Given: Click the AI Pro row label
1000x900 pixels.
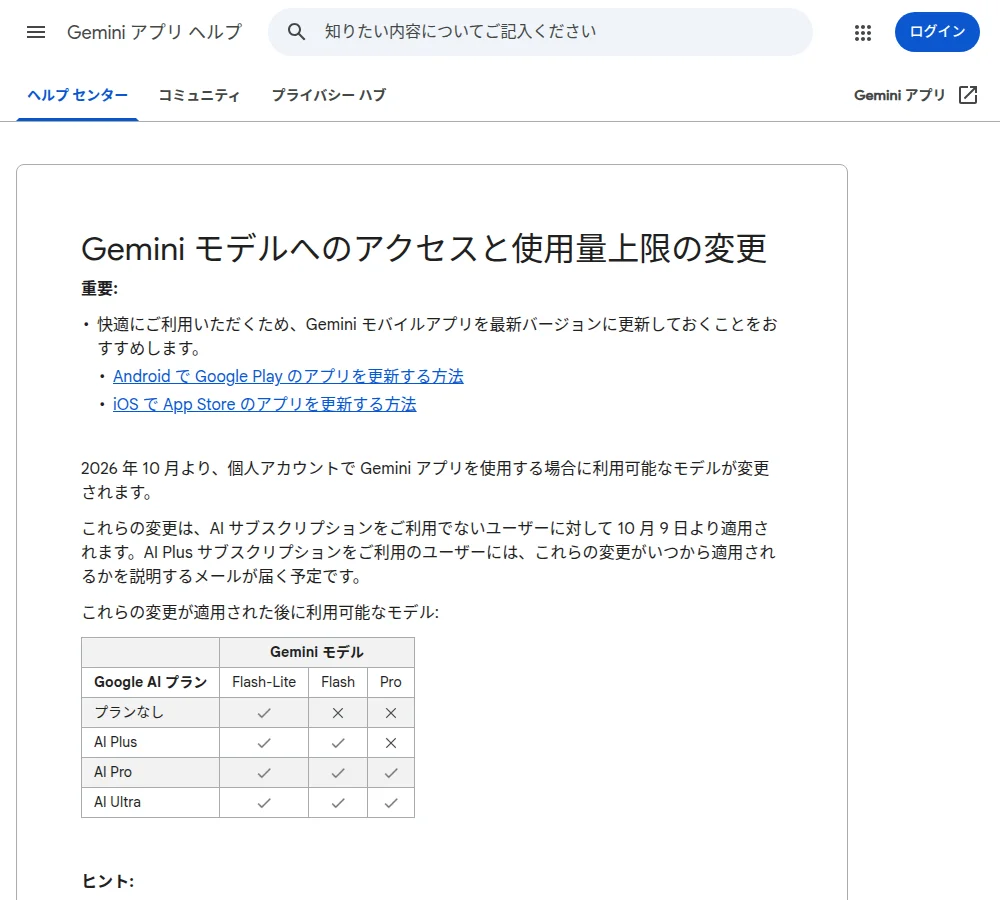Looking at the screenshot, I should pos(113,772).
